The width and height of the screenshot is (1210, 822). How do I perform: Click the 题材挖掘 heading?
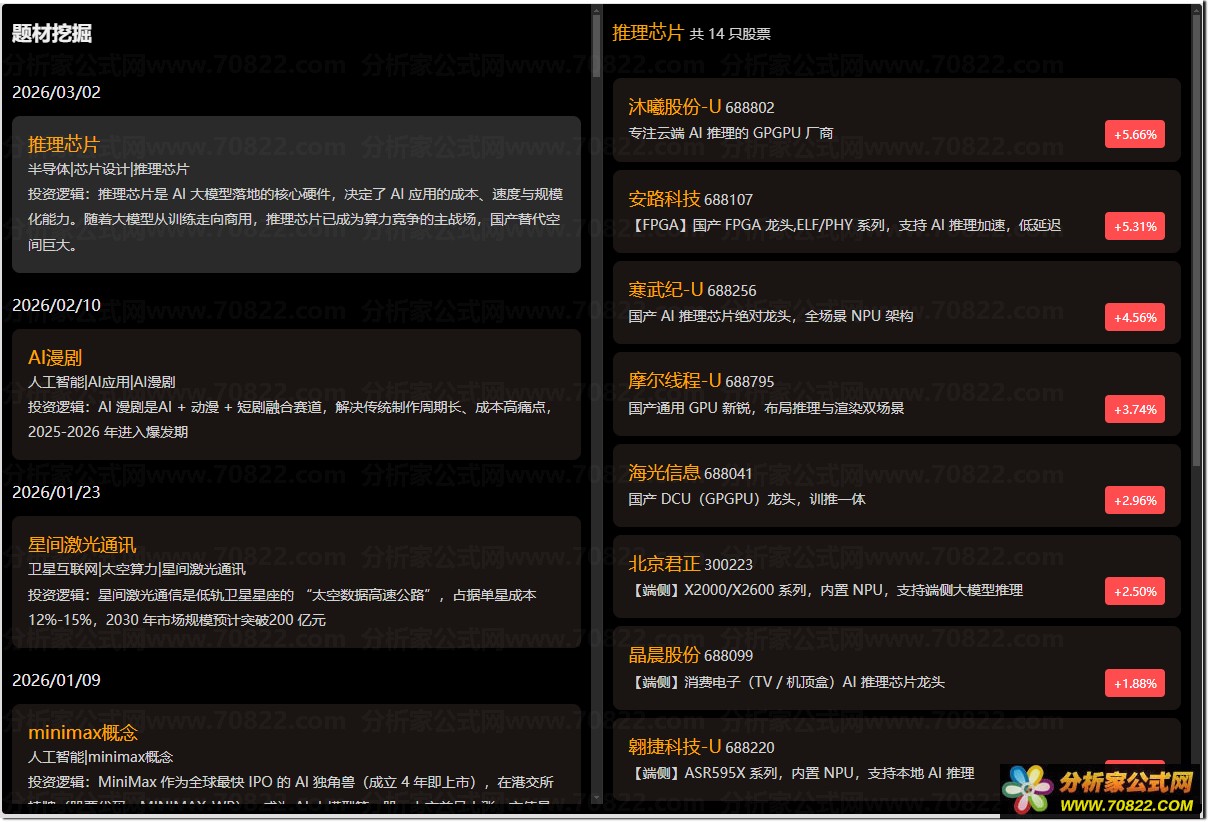point(52,33)
